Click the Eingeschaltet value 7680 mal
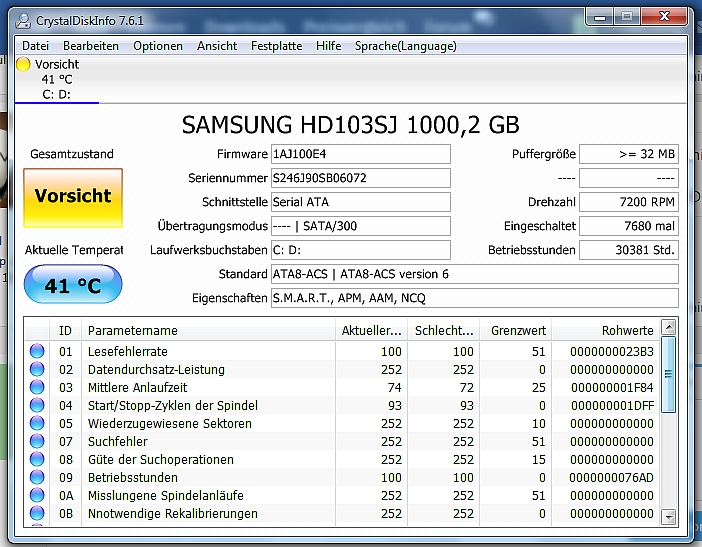 (629, 226)
